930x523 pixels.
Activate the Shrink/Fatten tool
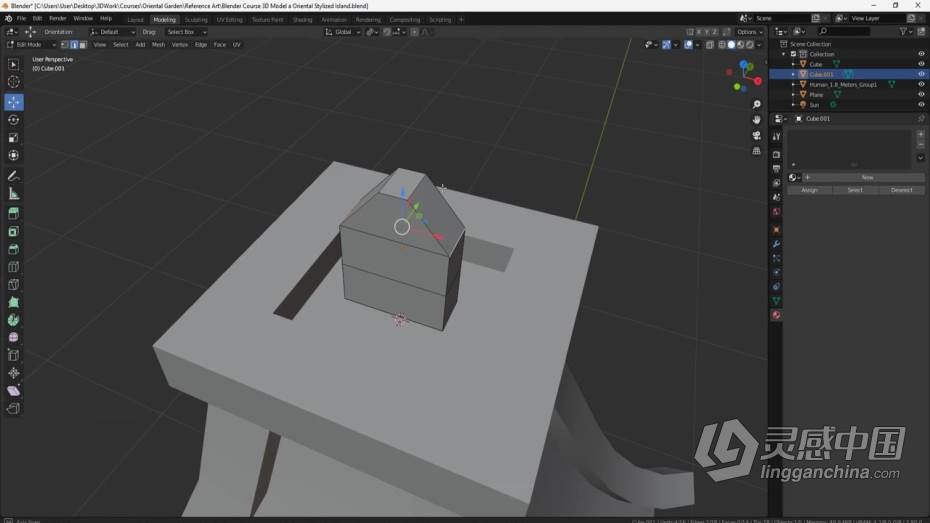pyautogui.click(x=14, y=373)
